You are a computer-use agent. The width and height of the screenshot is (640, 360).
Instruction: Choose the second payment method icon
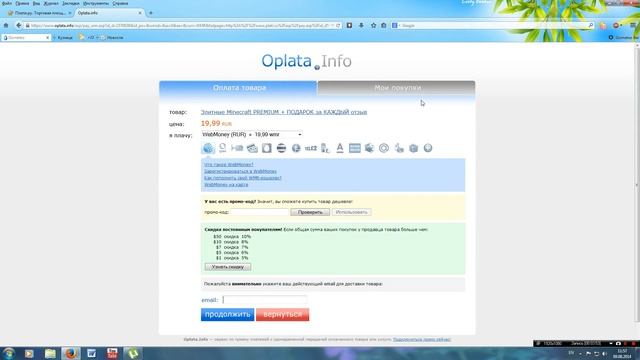(222, 148)
